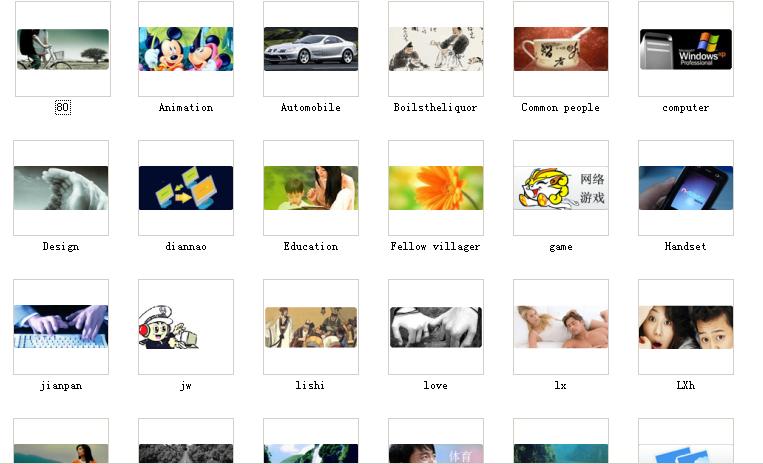This screenshot has height=464, width=763.
Task: Select the jw cartoon police officer thumbnail
Action: [186, 327]
